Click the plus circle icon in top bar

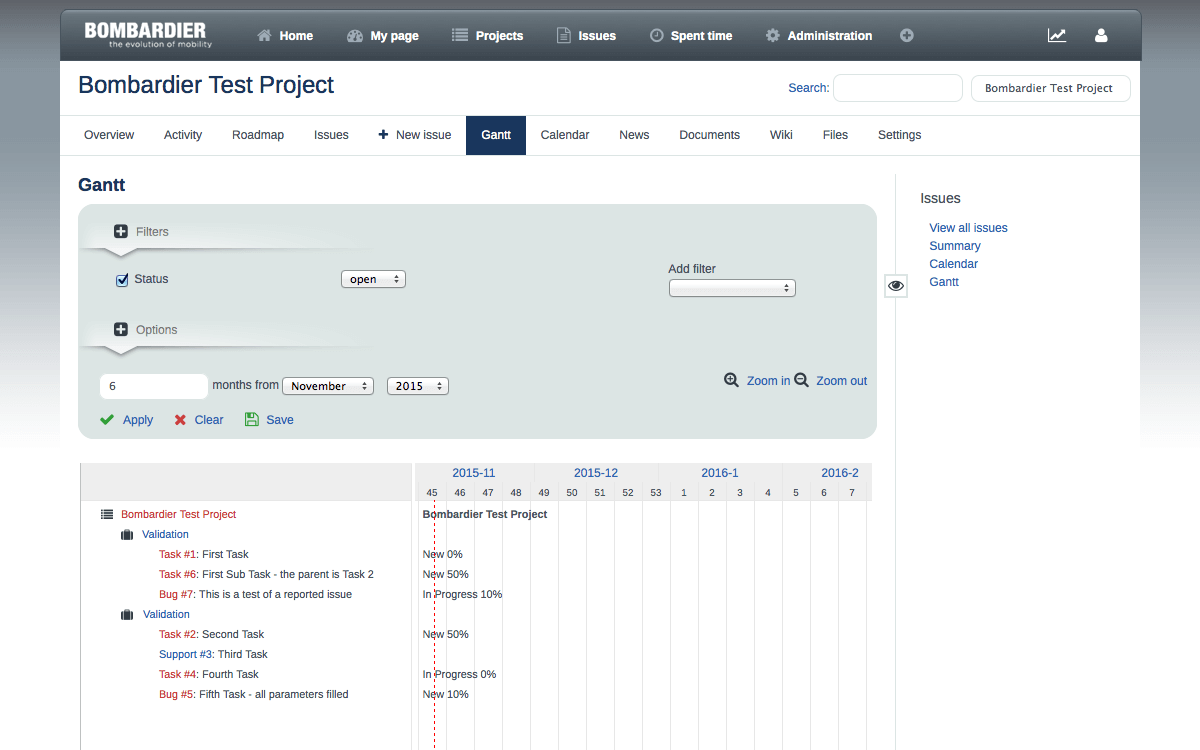[907, 35]
